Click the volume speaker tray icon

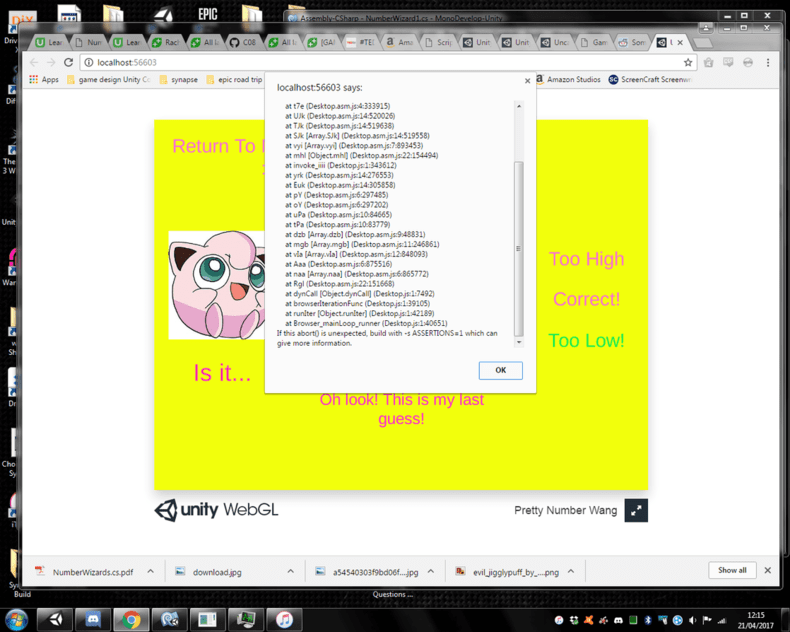tap(693, 620)
